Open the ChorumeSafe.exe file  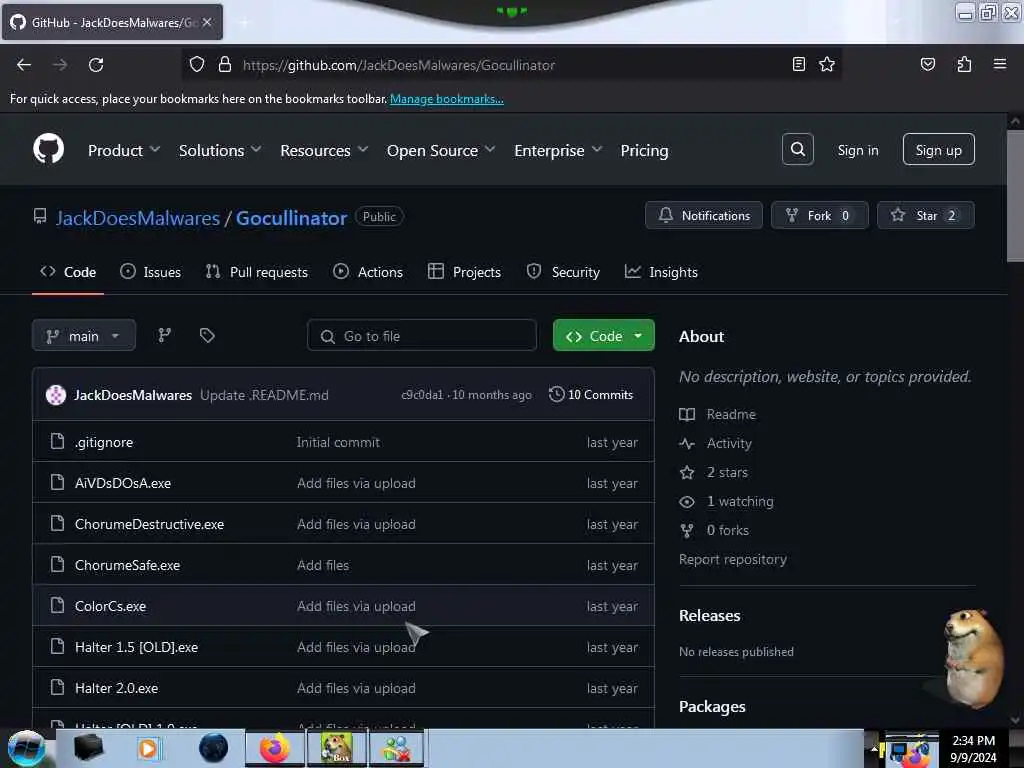coord(127,565)
